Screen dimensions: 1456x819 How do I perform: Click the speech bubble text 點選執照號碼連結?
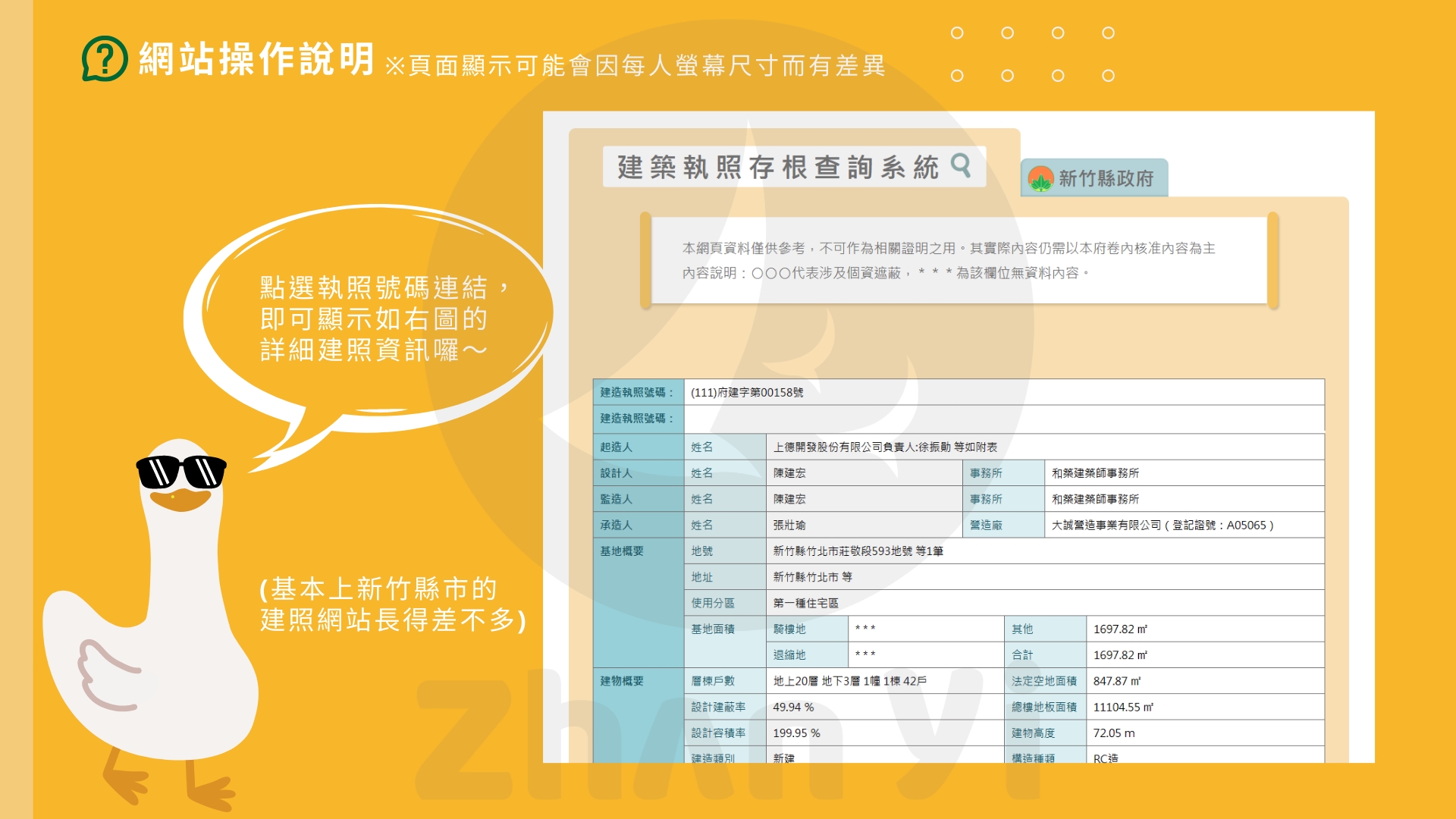[385, 287]
